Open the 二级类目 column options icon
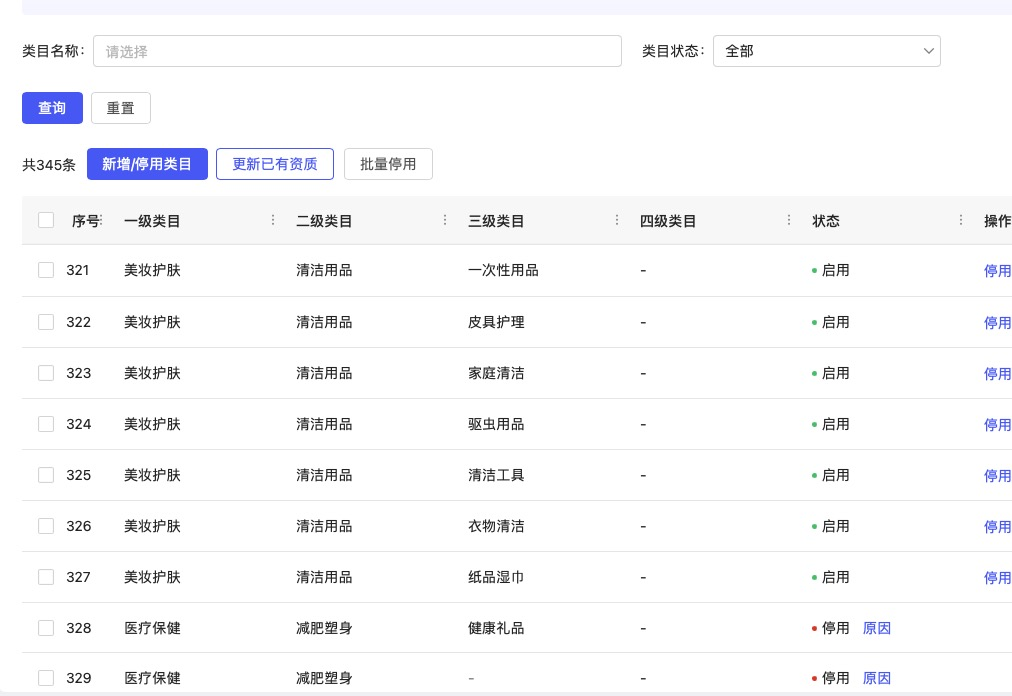Screen dimensions: 1012x696 pos(445,220)
